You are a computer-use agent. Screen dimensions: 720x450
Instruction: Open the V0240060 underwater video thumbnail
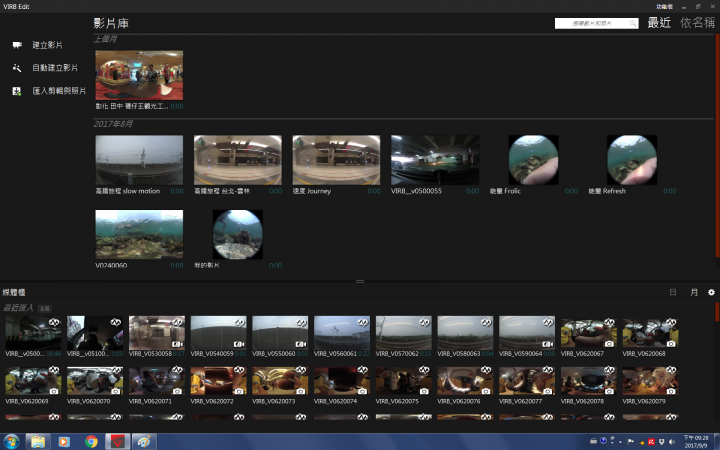[139, 234]
